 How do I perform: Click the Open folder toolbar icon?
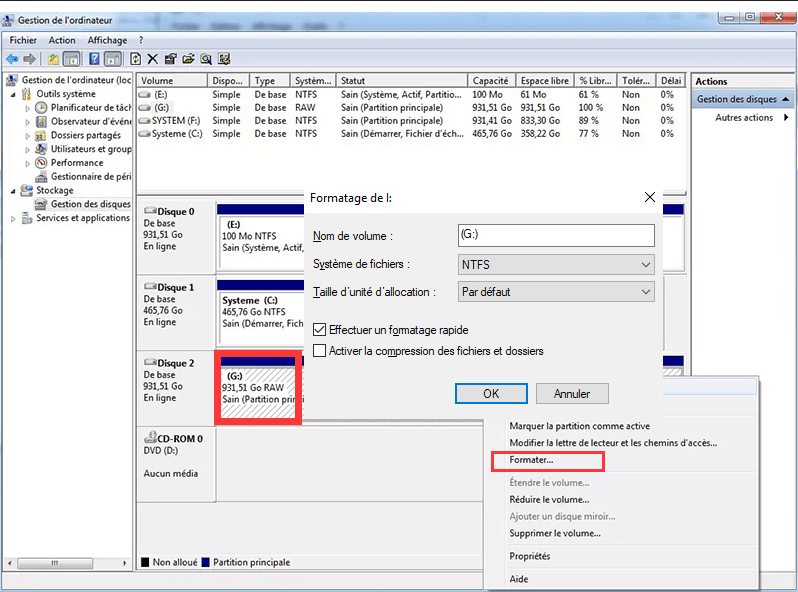(188, 59)
